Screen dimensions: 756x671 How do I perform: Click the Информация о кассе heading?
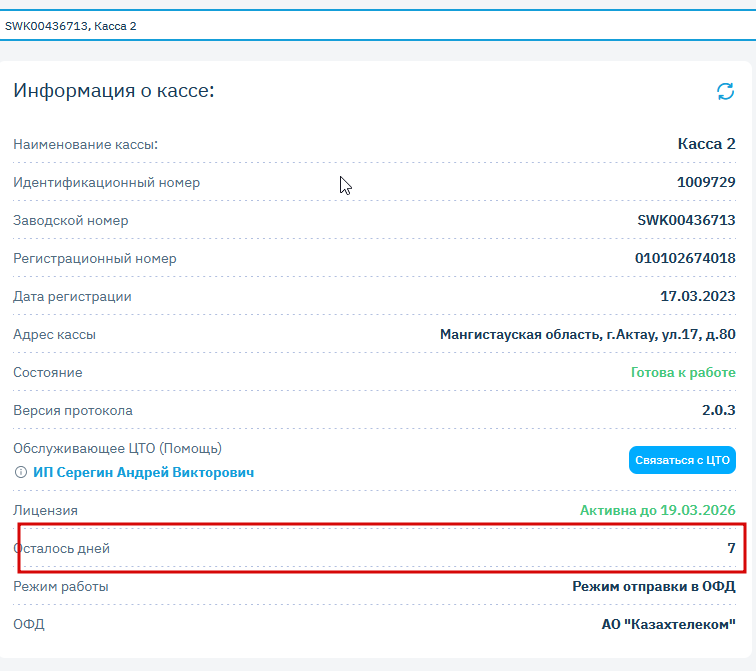114,91
